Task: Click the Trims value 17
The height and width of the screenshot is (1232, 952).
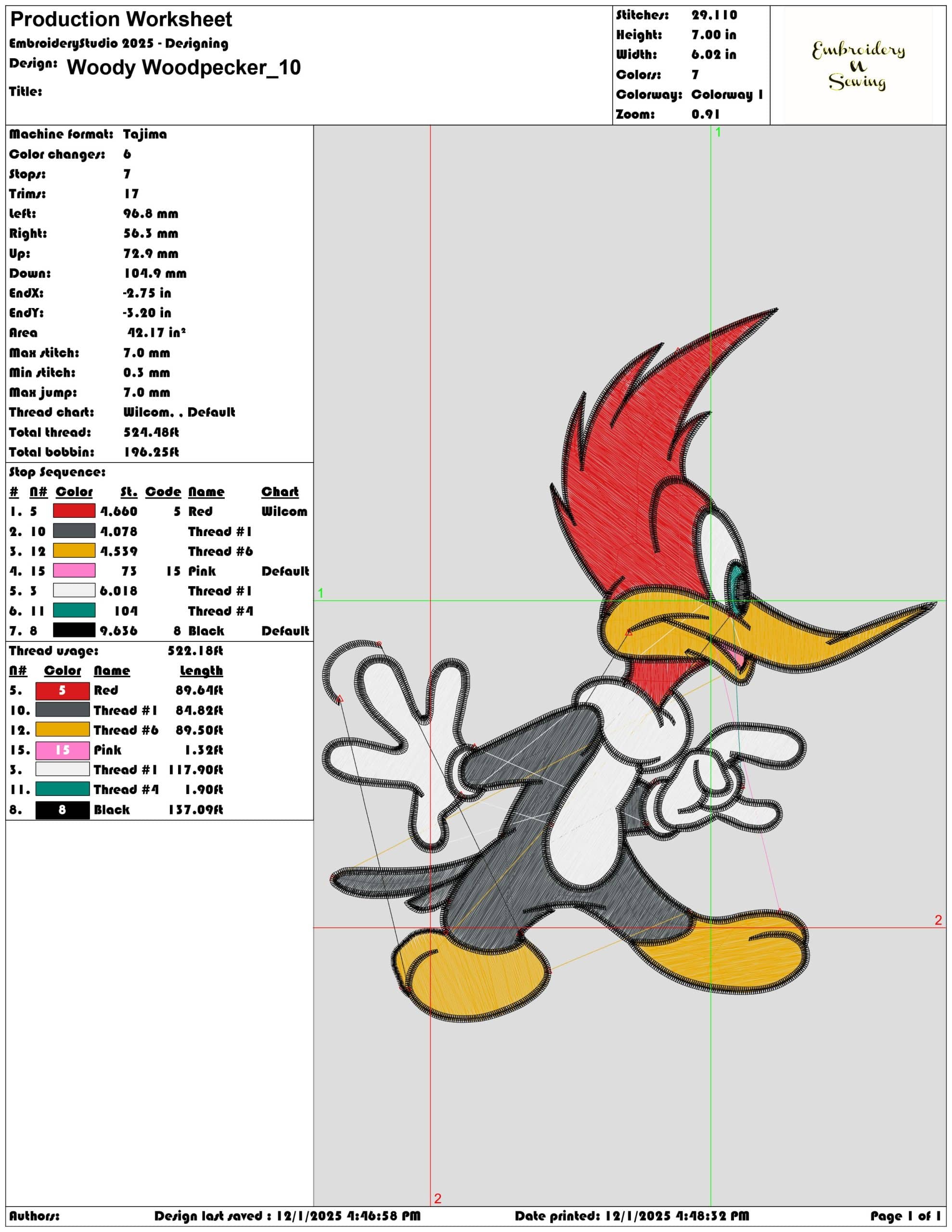Action: (131, 194)
